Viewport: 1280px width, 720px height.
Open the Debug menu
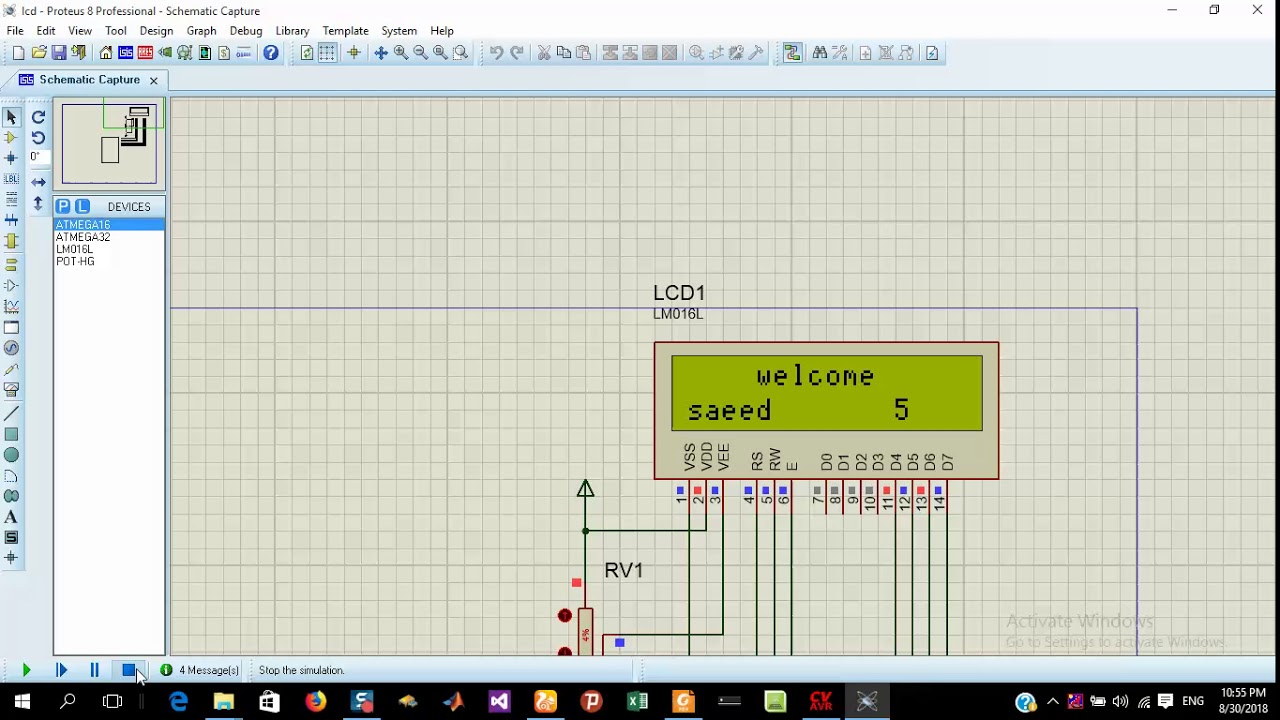click(246, 31)
